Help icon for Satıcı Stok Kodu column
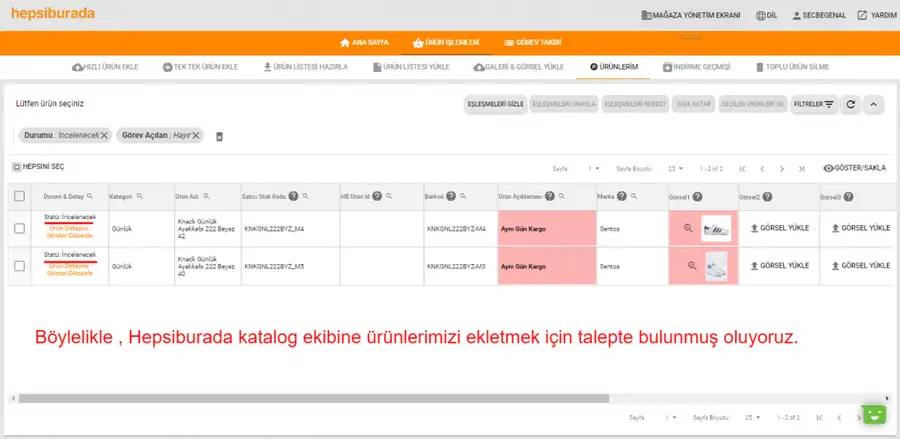The height and width of the screenshot is (439, 900). click(x=293, y=196)
